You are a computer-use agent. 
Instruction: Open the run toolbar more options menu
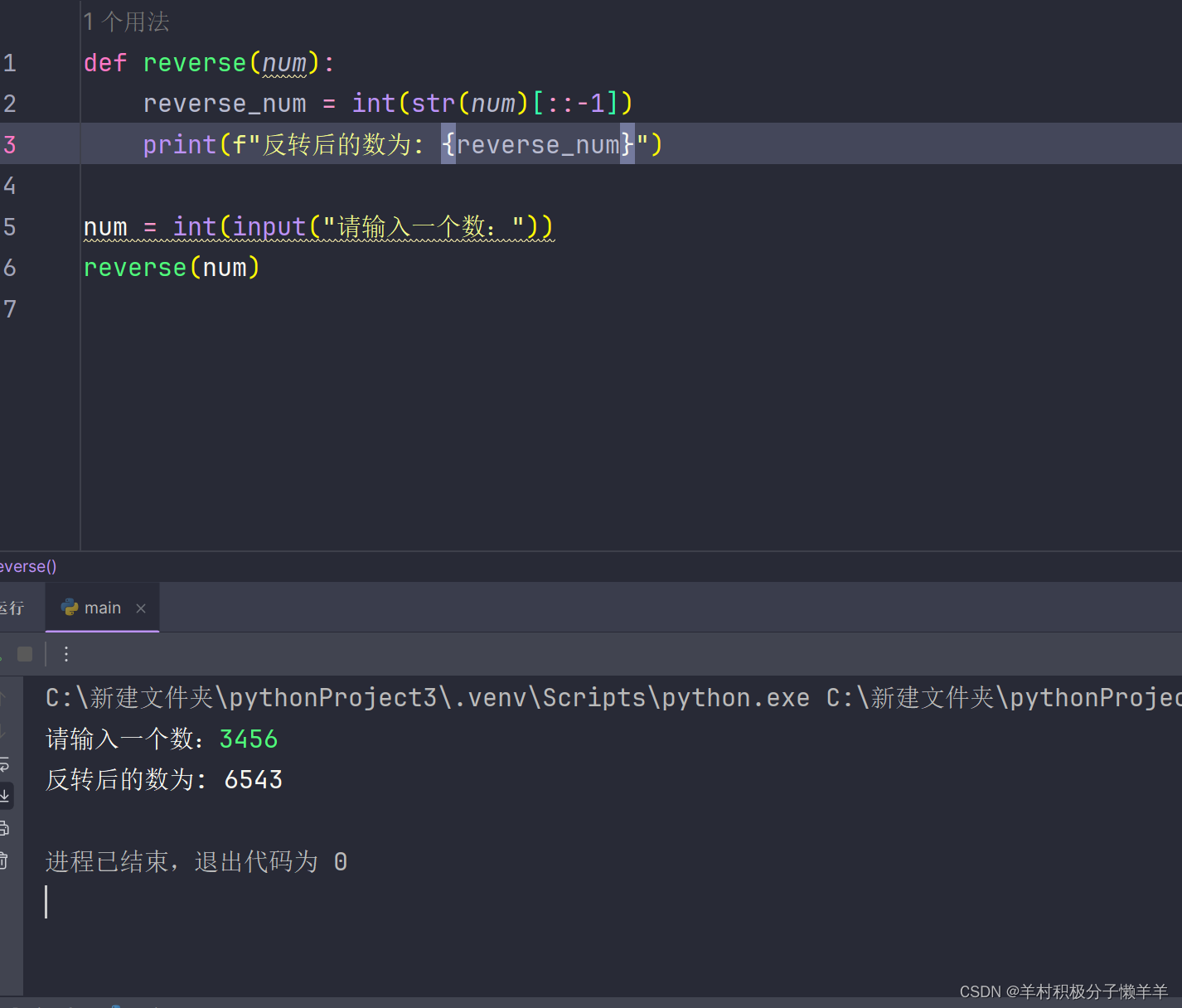pyautogui.click(x=66, y=654)
